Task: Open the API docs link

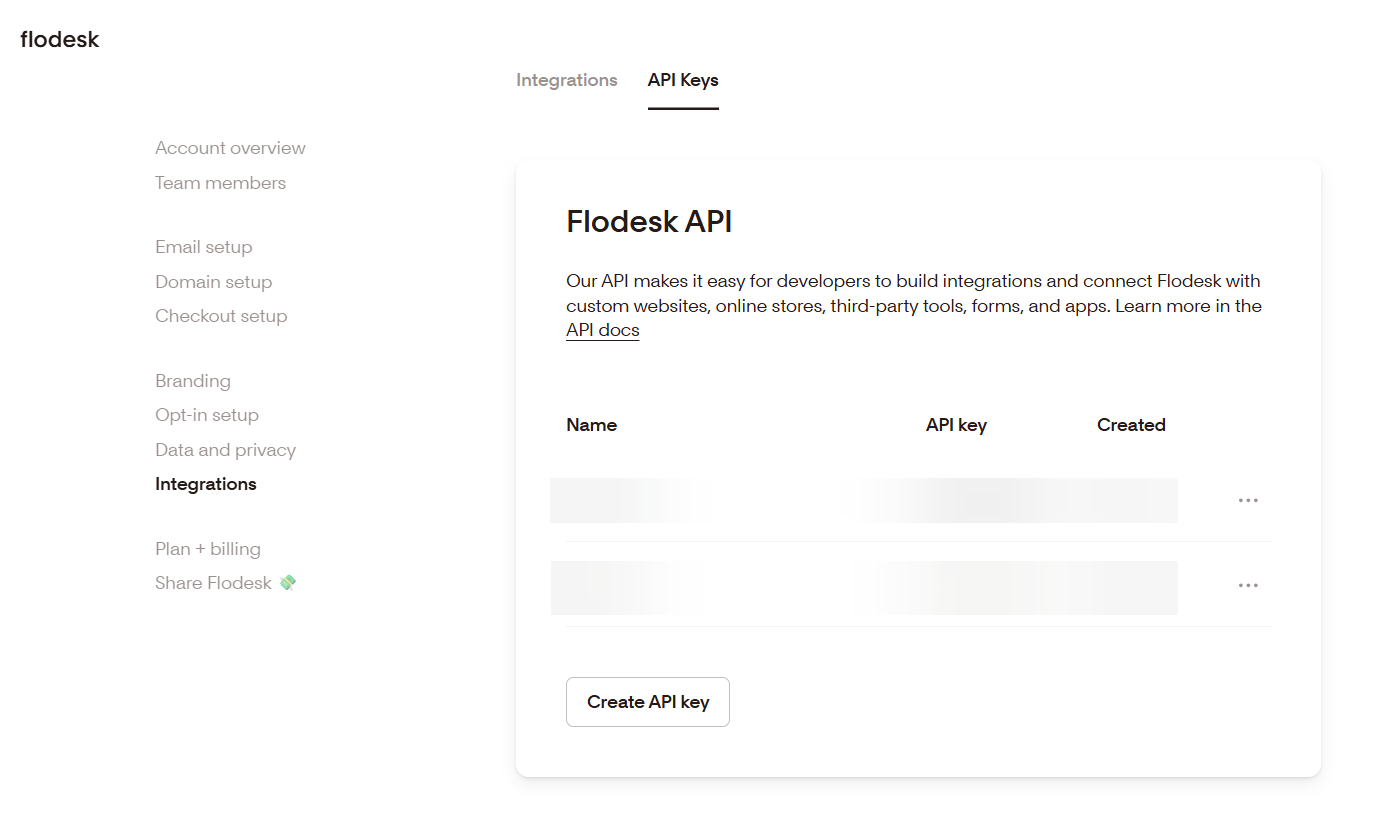Action: (x=602, y=330)
